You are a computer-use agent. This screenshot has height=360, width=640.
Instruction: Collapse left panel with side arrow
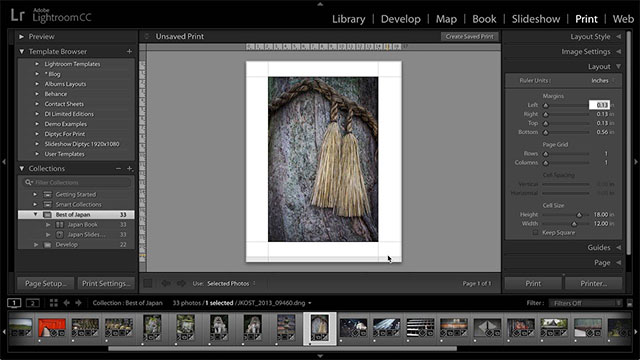(x=4, y=162)
